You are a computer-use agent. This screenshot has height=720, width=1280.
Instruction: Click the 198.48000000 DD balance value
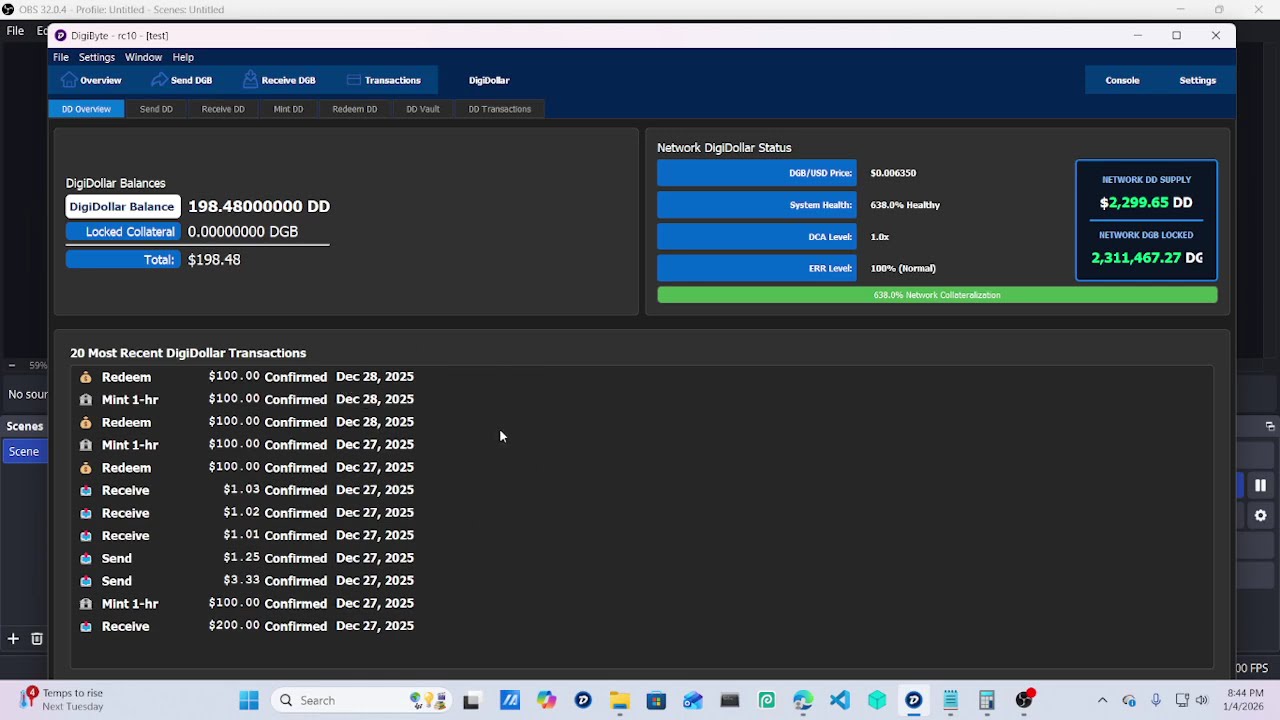(x=259, y=206)
